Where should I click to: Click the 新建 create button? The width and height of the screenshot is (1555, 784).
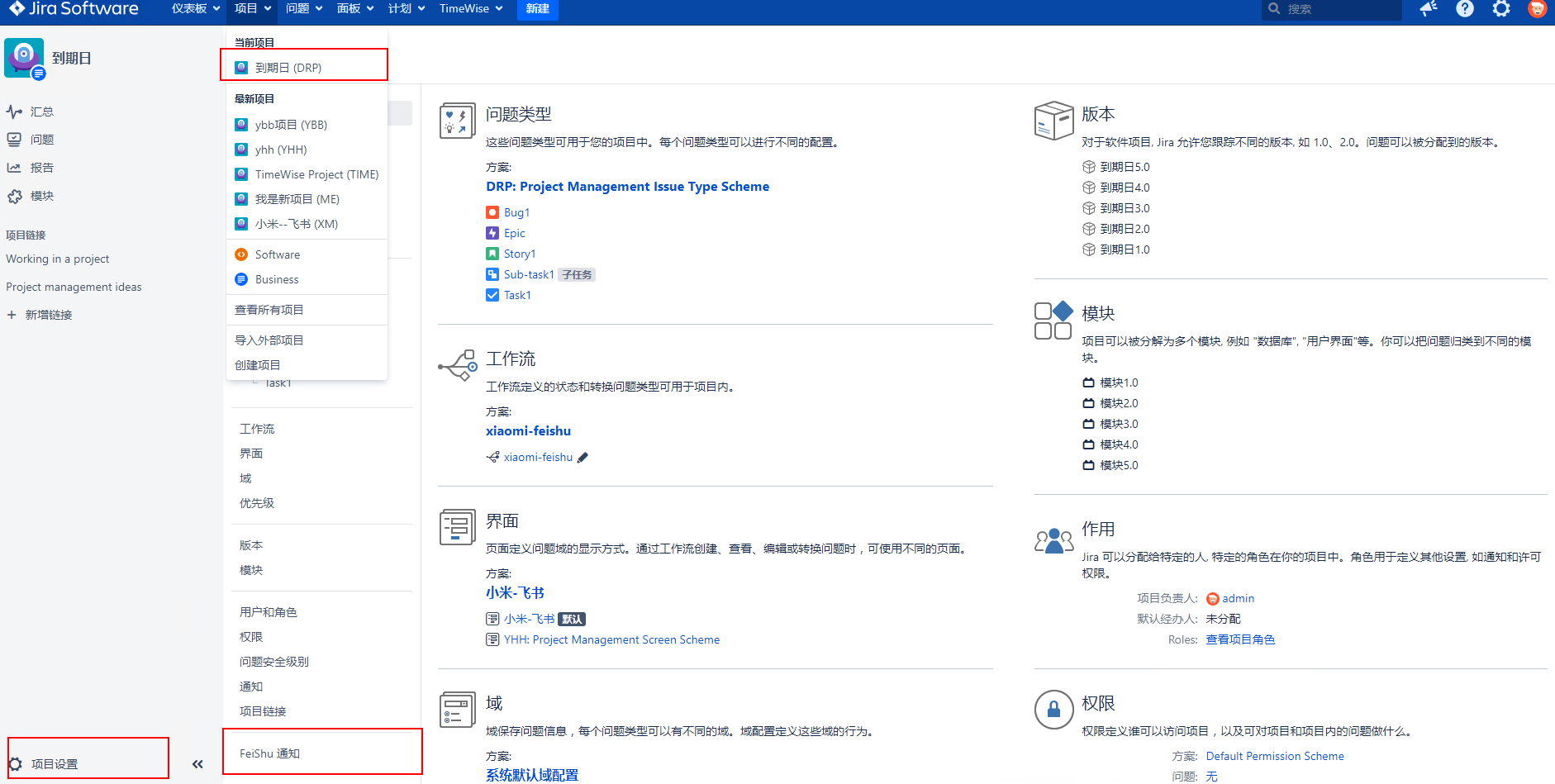(x=537, y=9)
